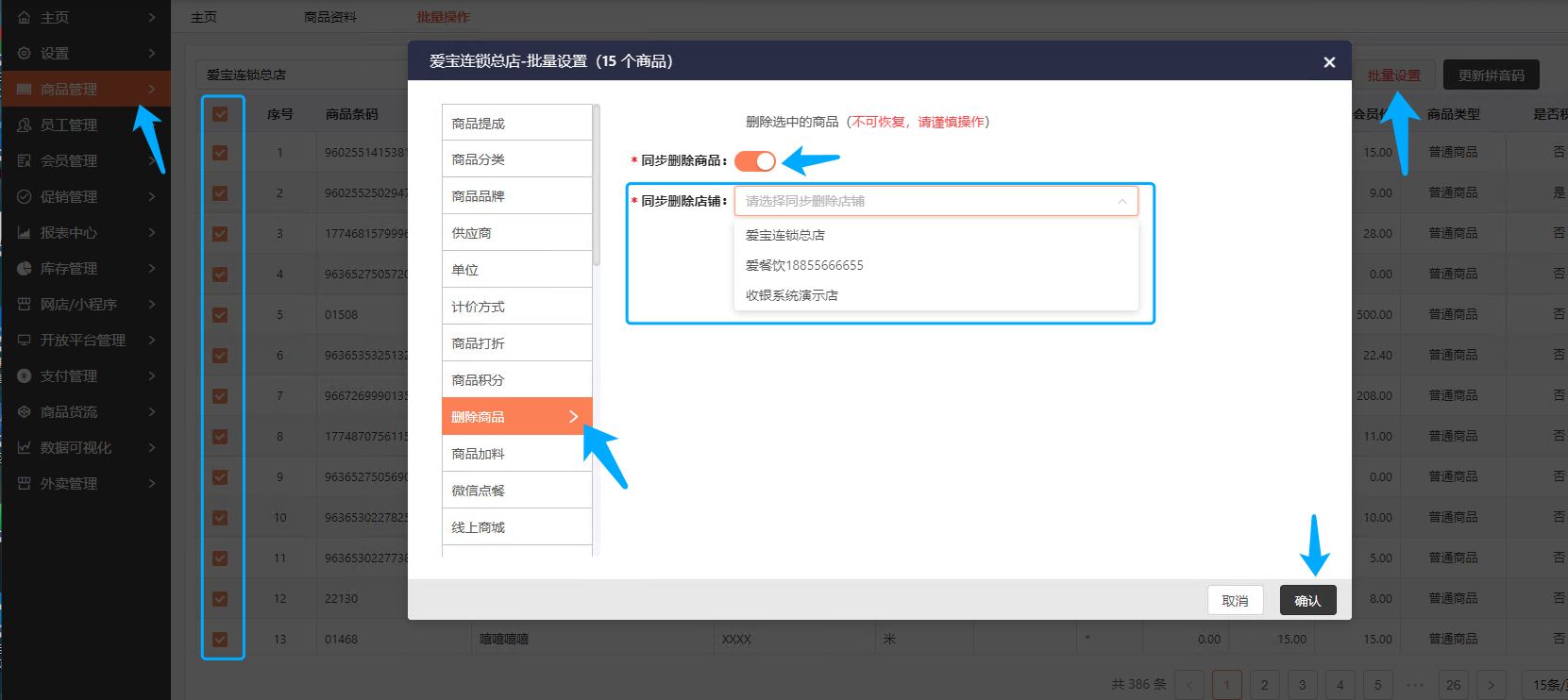Viewport: 1568px width, 700px height.
Task: Select 商品打折 in the batch settings list
Action: click(x=516, y=343)
